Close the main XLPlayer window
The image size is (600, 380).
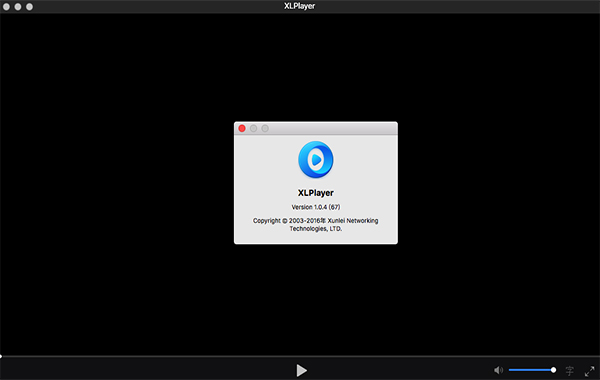pyautogui.click(x=6, y=7)
